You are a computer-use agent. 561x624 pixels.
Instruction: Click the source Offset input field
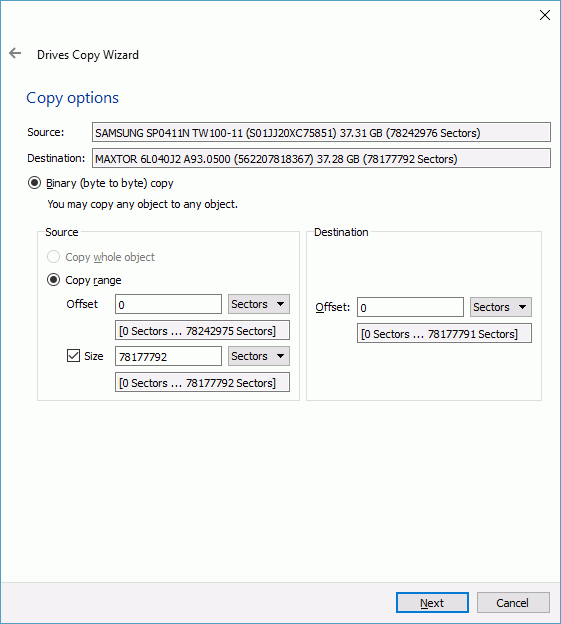tap(168, 304)
